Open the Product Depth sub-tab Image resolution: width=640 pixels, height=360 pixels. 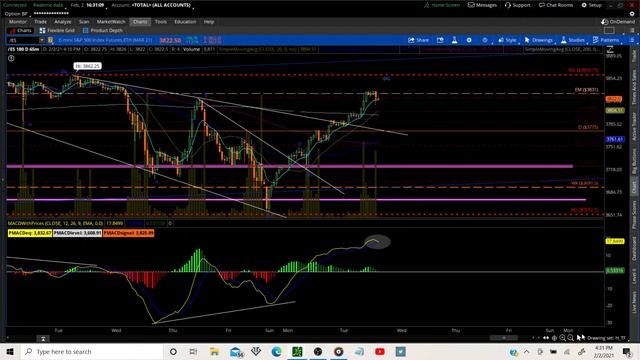coord(103,31)
